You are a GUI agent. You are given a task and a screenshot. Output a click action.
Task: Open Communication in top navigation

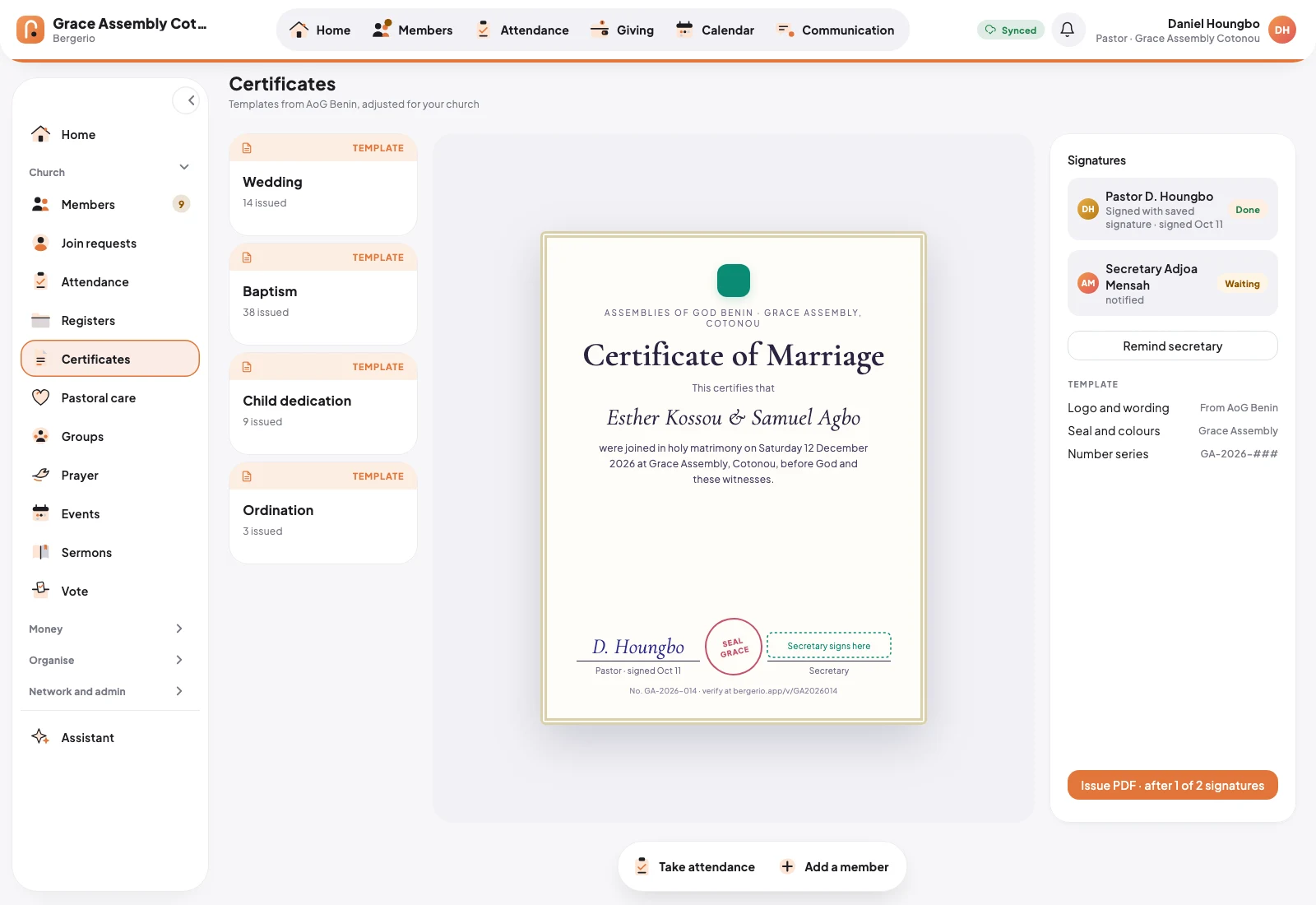(835, 30)
